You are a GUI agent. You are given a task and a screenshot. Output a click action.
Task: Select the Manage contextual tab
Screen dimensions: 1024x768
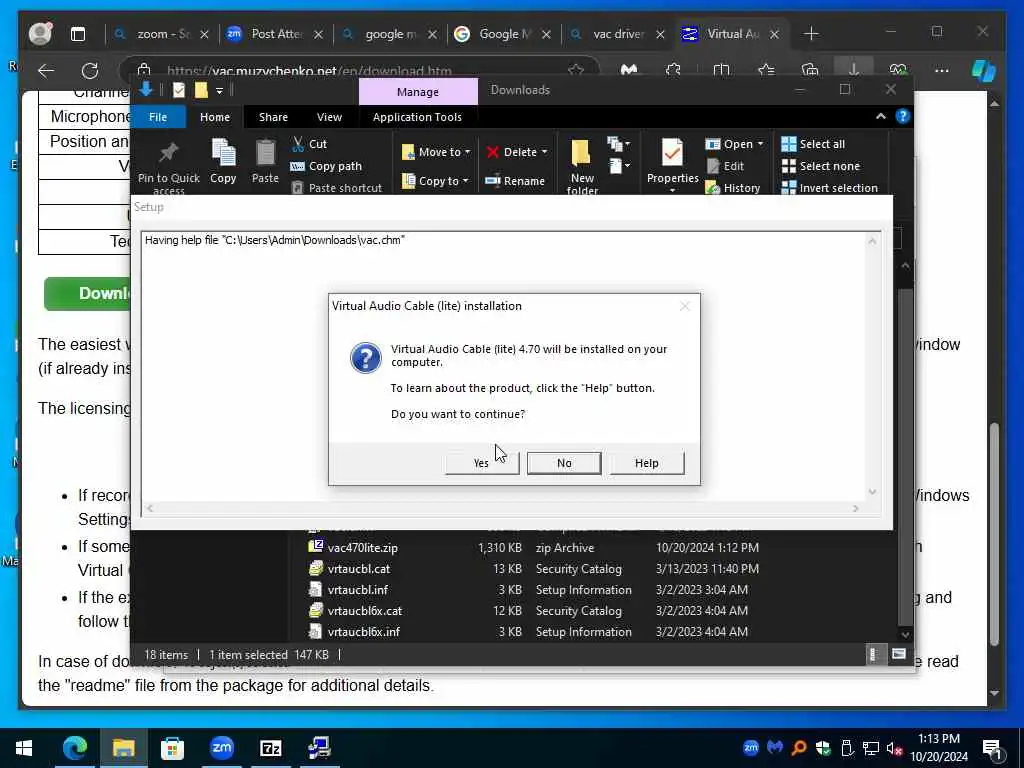pyautogui.click(x=418, y=91)
